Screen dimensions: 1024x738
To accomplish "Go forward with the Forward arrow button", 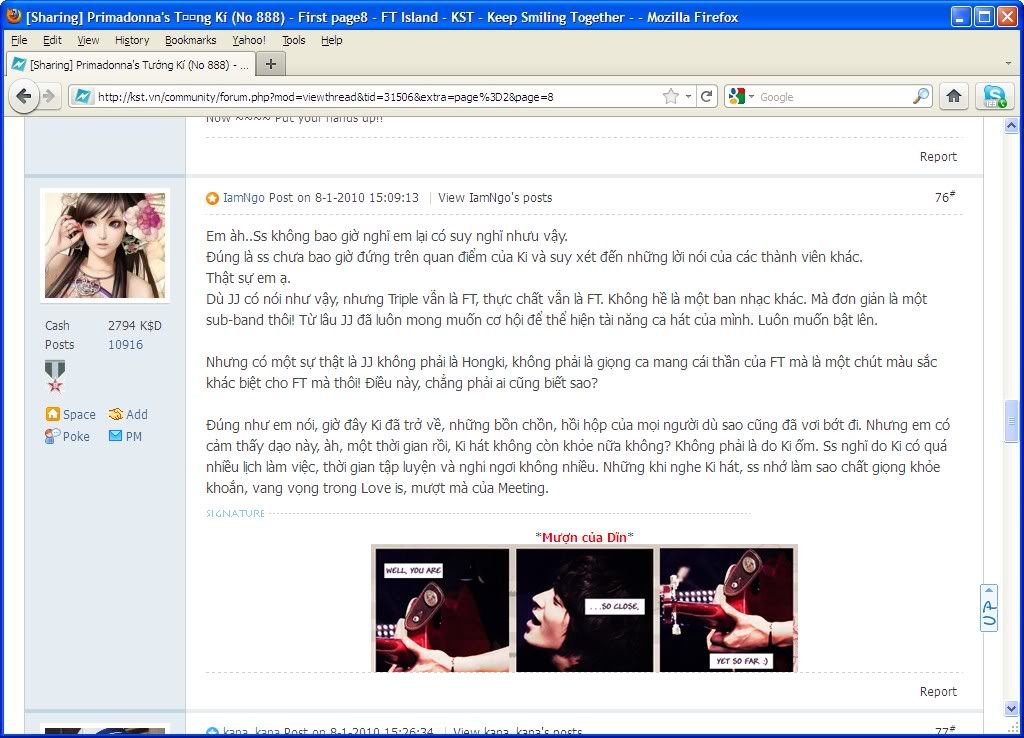I will click(x=49, y=97).
